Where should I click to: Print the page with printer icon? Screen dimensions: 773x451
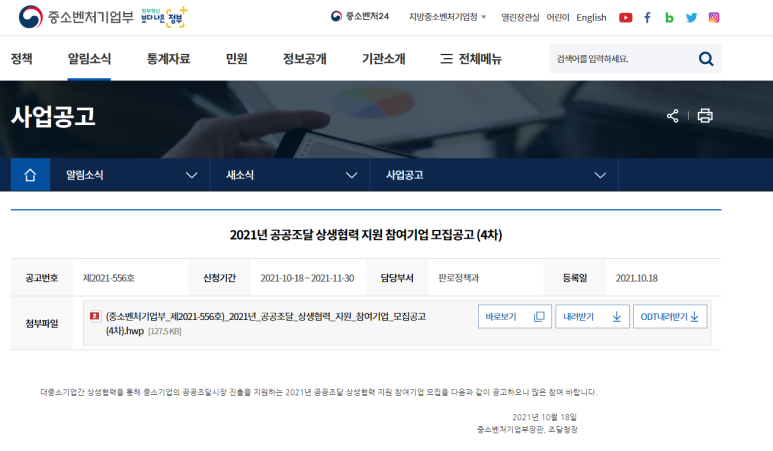(x=705, y=116)
